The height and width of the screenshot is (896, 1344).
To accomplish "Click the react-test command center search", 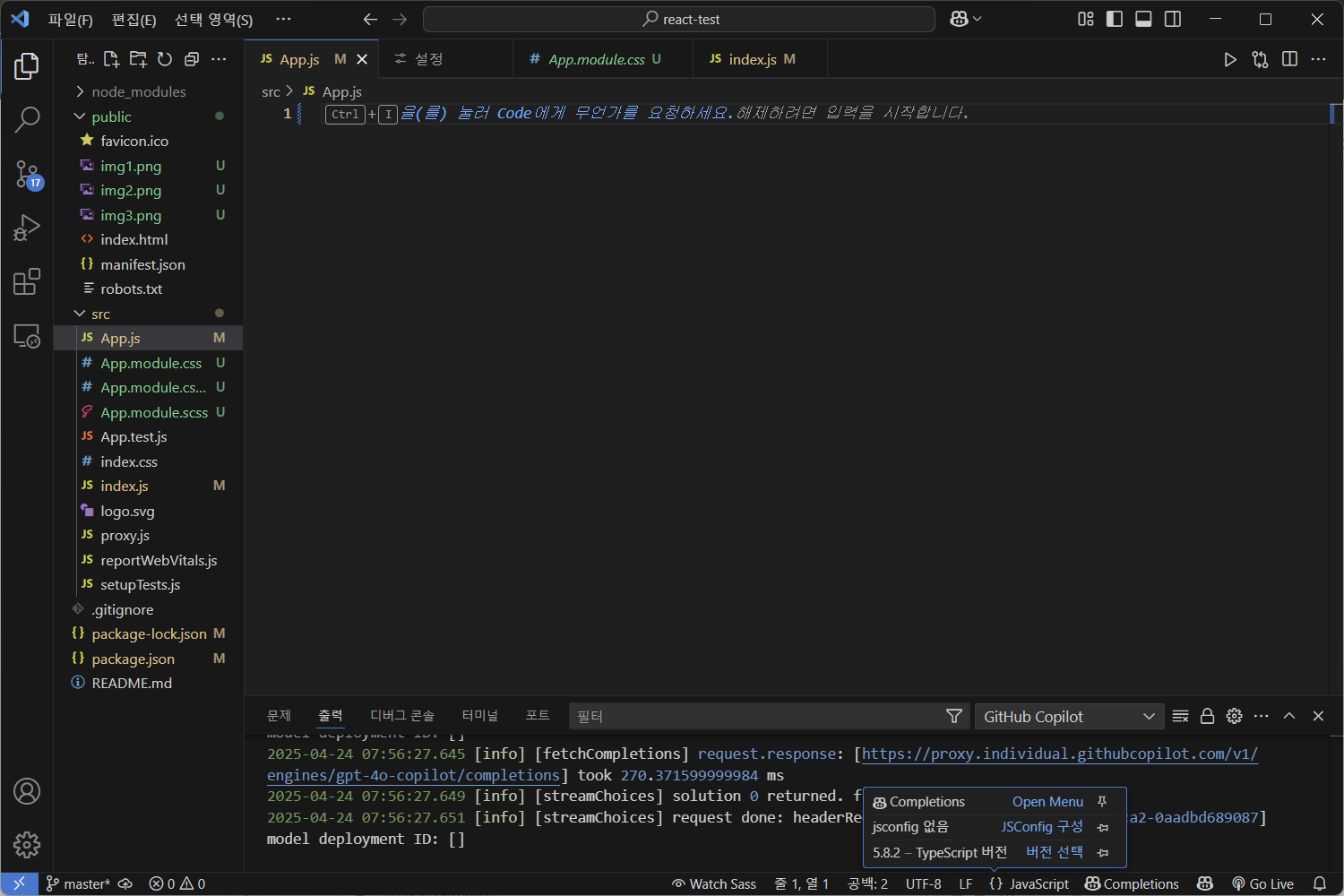I will [679, 19].
